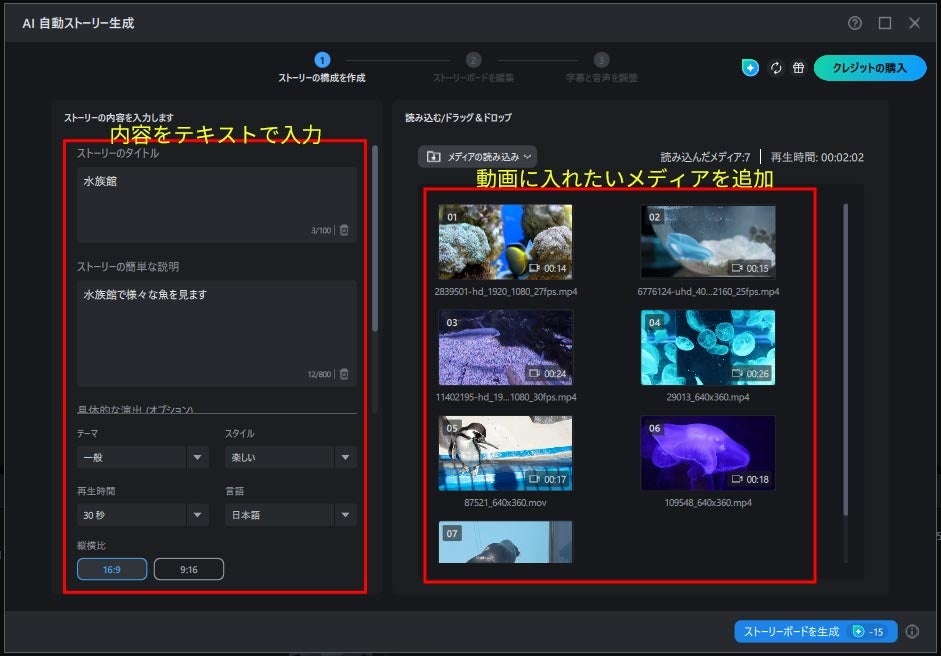
Task: Clear story description with its trash icon
Action: tap(345, 374)
